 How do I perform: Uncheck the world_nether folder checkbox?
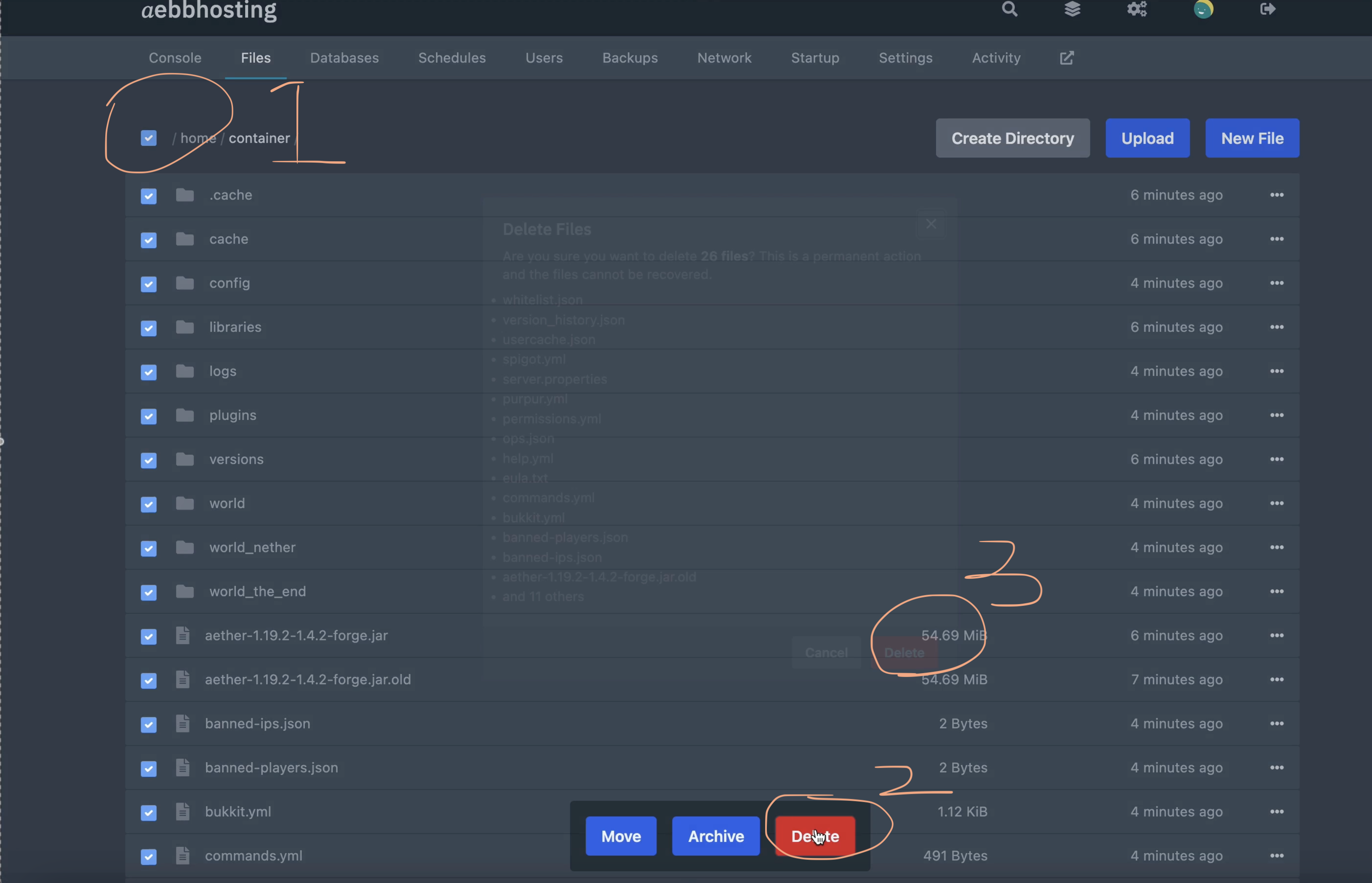(148, 548)
